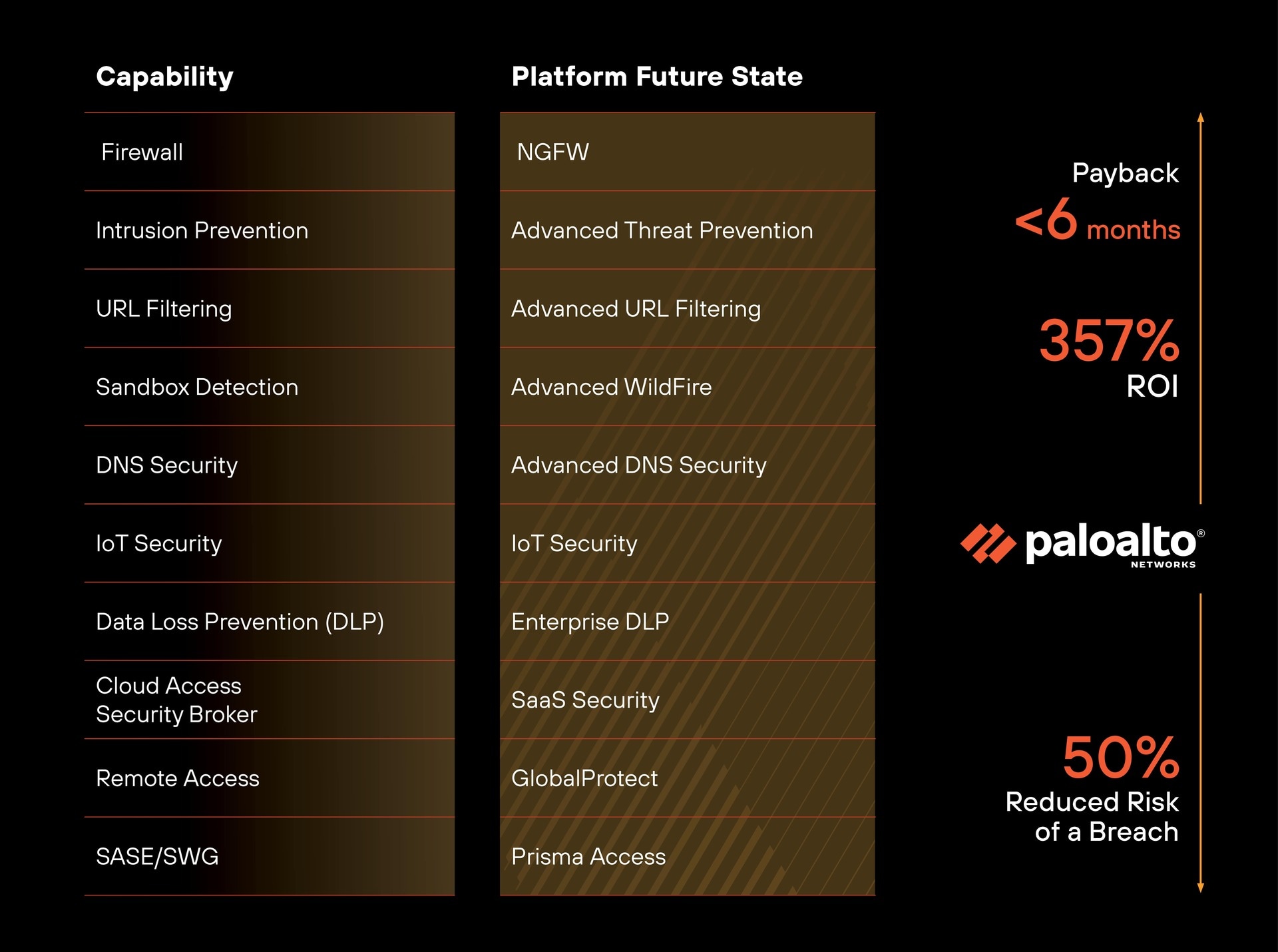Click the paloalto wordmark text

point(1110,542)
